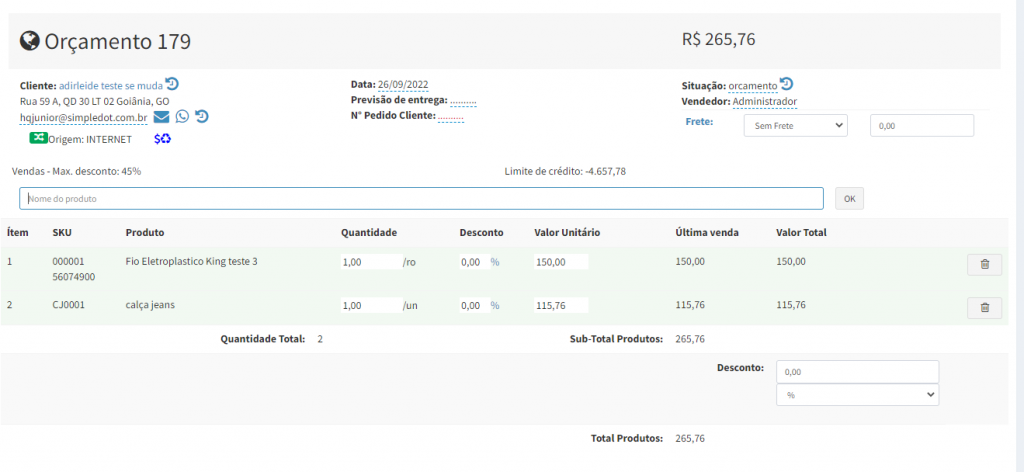Screen dimensions: 1024x472
Task: Click history icon next to Situação
Action: pos(786,85)
